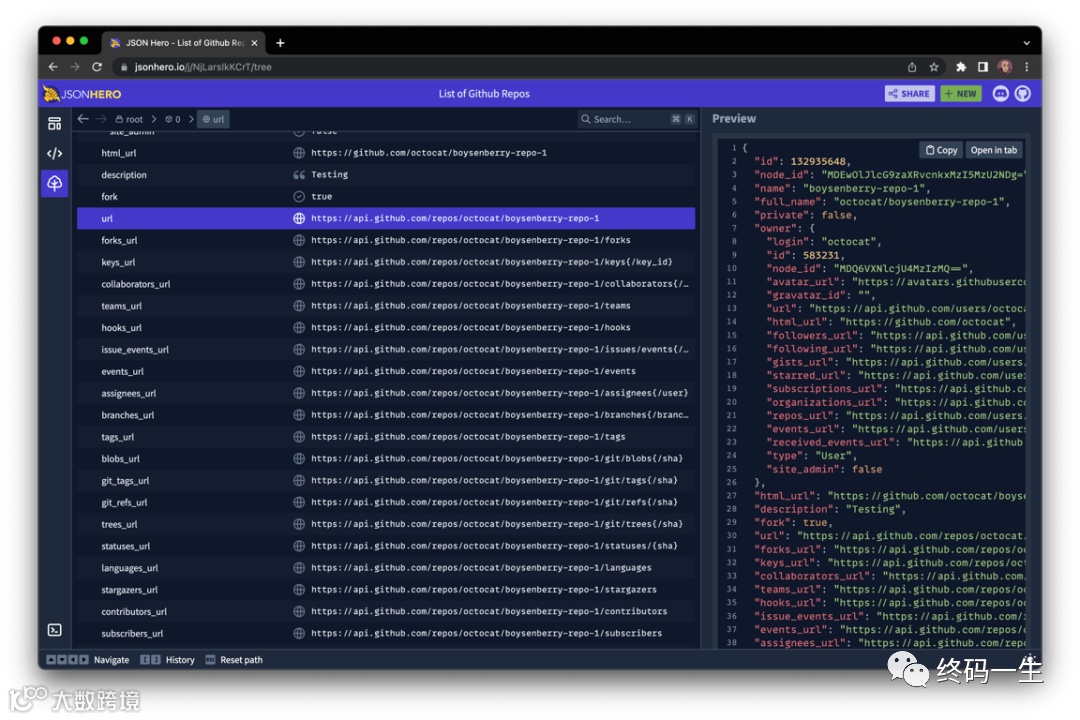The image size is (1080, 720).
Task: Bookmark this page with star icon
Action: pos(934,67)
